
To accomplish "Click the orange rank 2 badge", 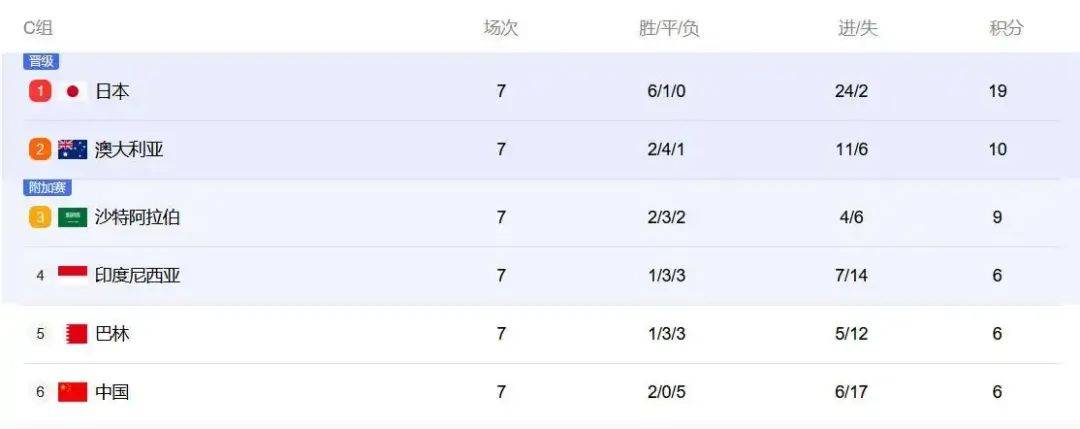I will (x=40, y=149).
